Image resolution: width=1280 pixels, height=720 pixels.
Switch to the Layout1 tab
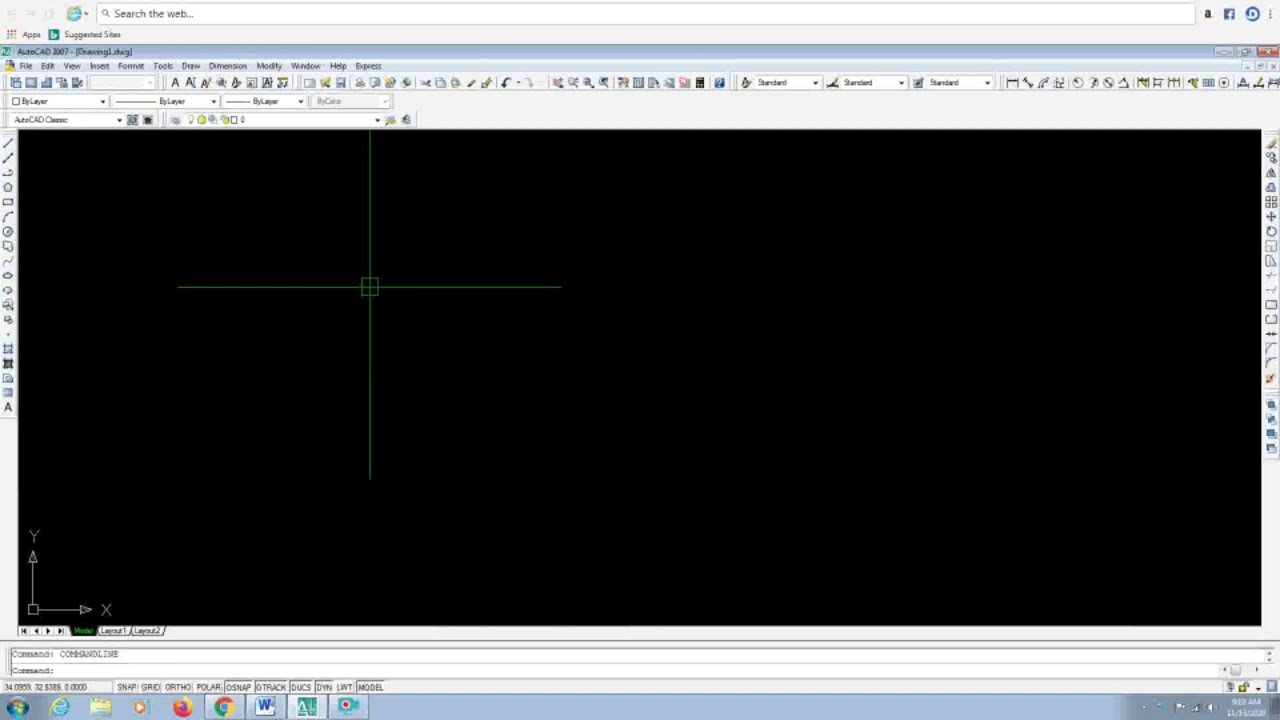point(113,631)
